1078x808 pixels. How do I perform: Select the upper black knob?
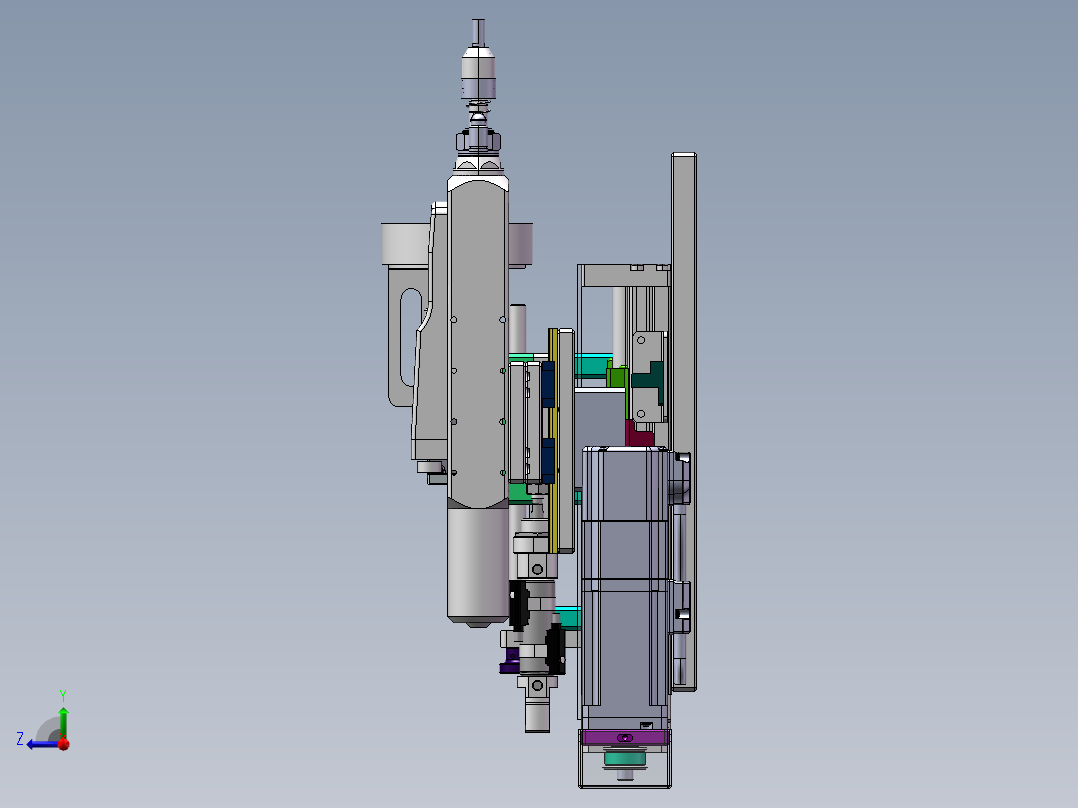518,604
